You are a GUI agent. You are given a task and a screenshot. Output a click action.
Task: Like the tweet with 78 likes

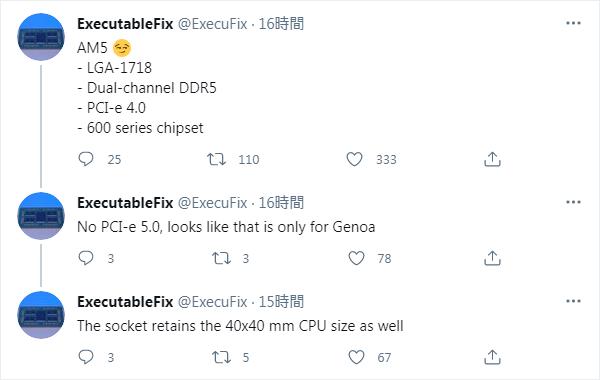pos(356,258)
